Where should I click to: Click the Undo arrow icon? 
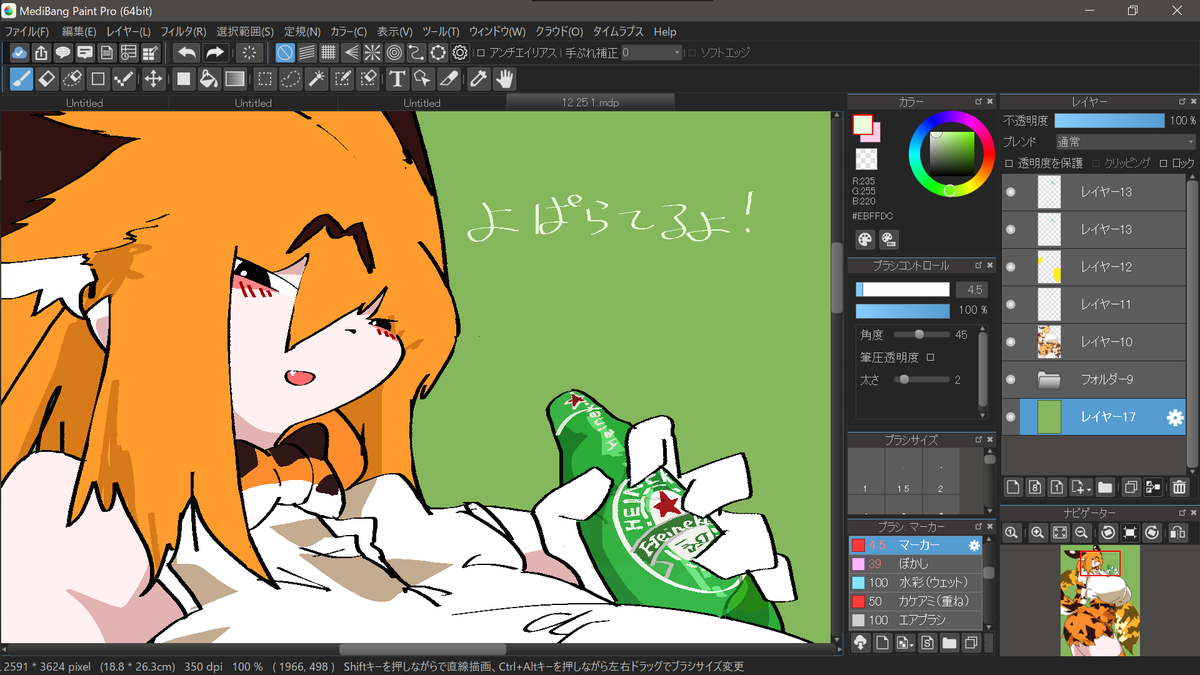tap(186, 53)
